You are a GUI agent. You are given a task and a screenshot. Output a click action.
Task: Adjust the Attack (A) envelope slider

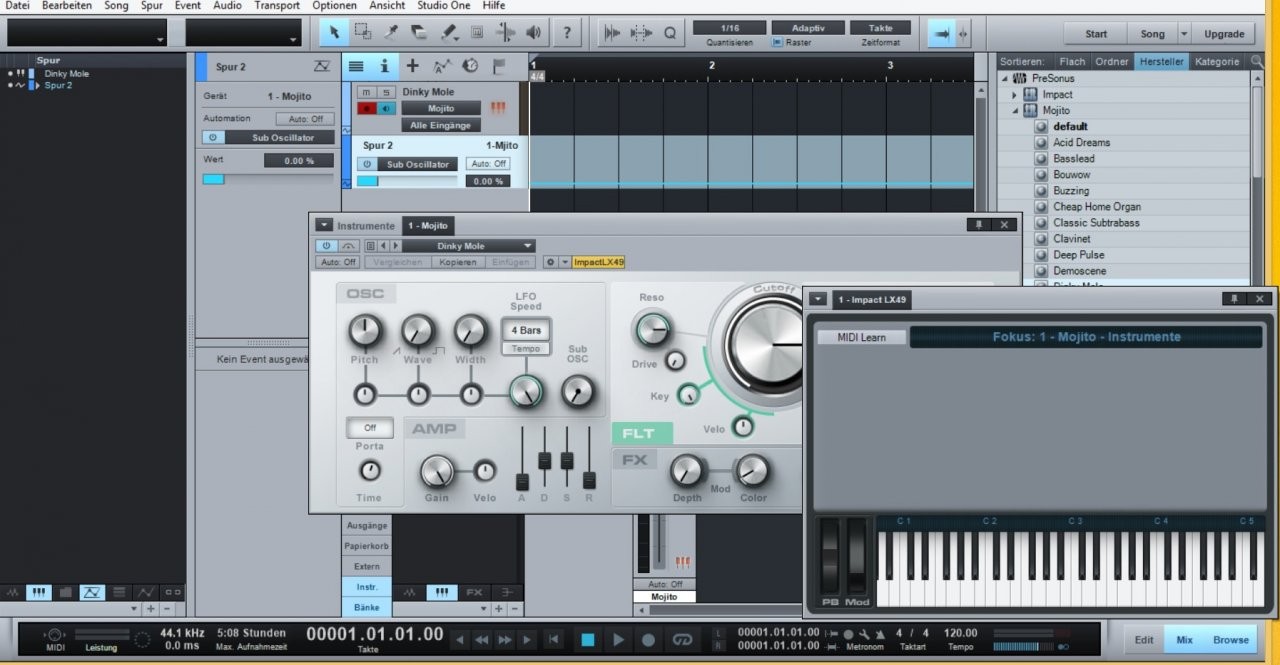point(522,481)
